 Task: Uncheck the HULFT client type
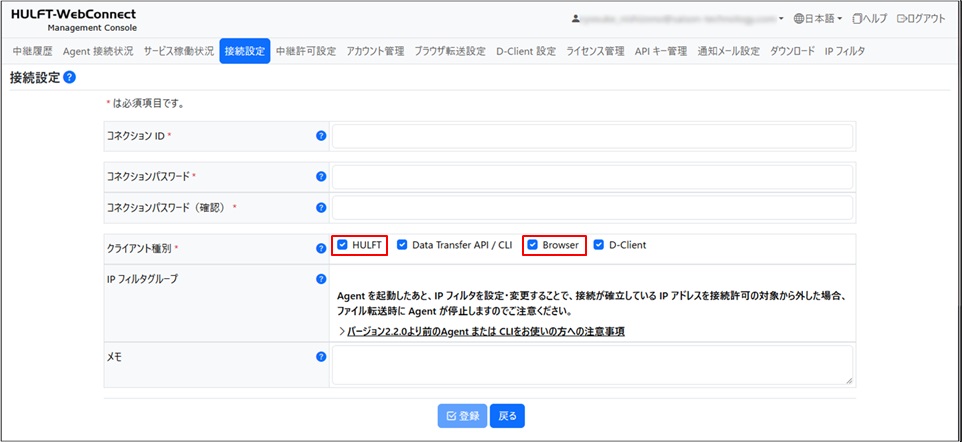click(342, 245)
